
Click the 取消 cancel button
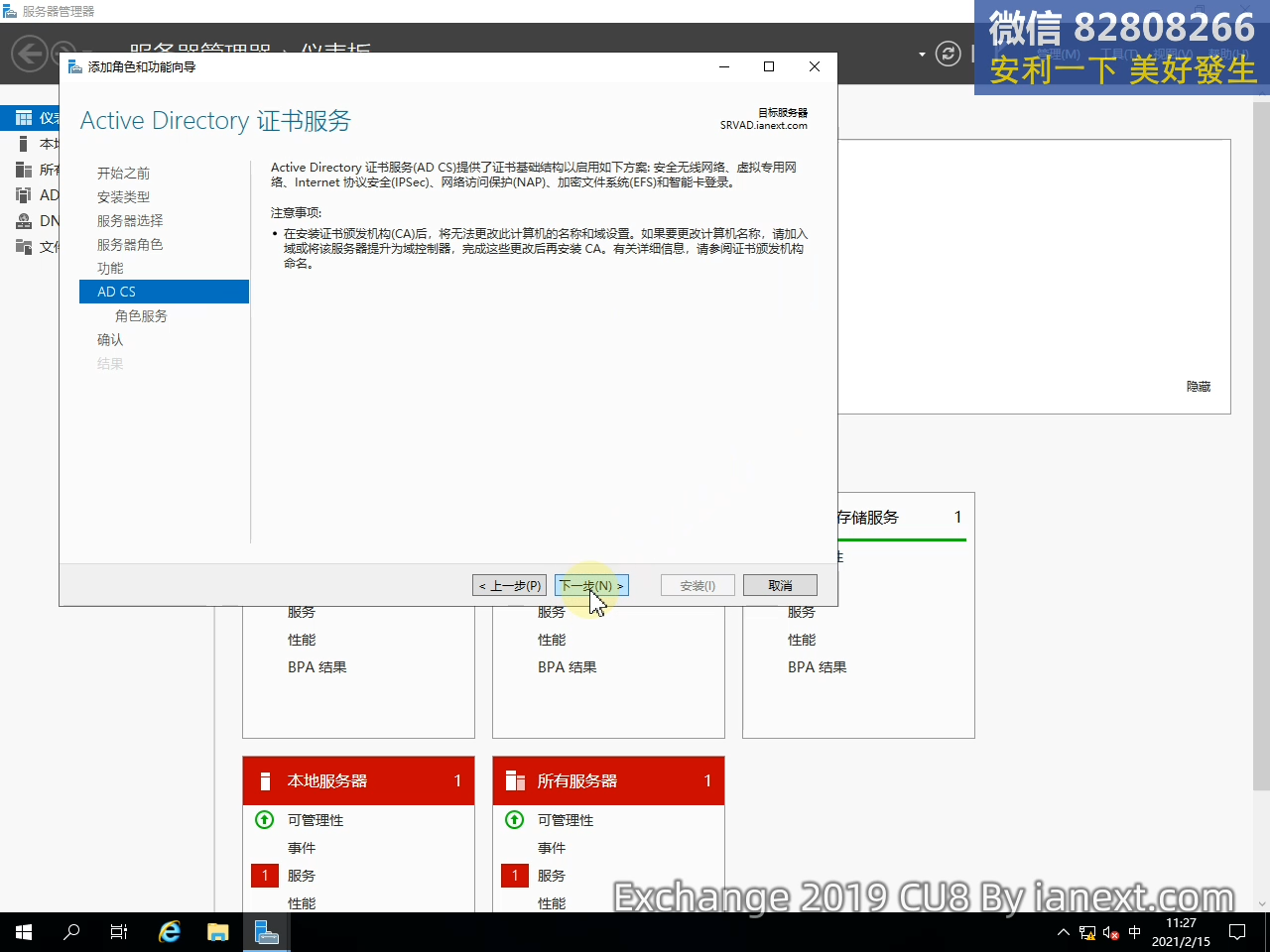coord(780,586)
